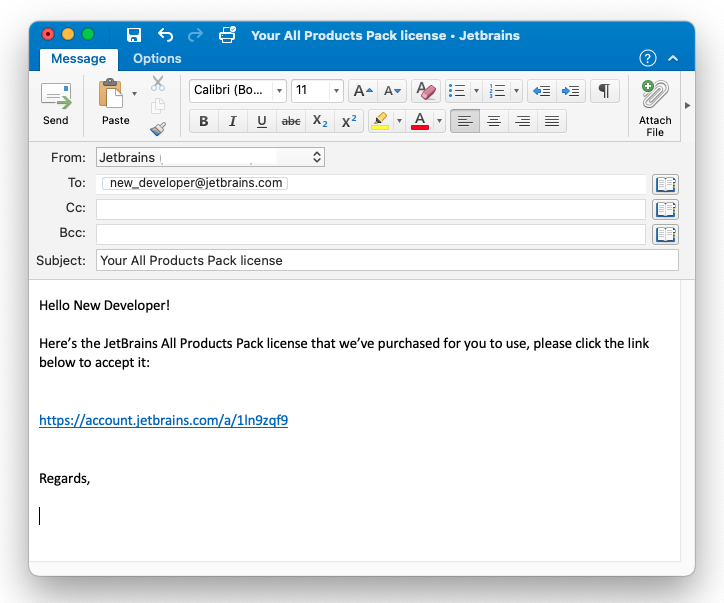The image size is (724, 603).
Task: Click the Format Painter brush icon
Action: tap(158, 129)
